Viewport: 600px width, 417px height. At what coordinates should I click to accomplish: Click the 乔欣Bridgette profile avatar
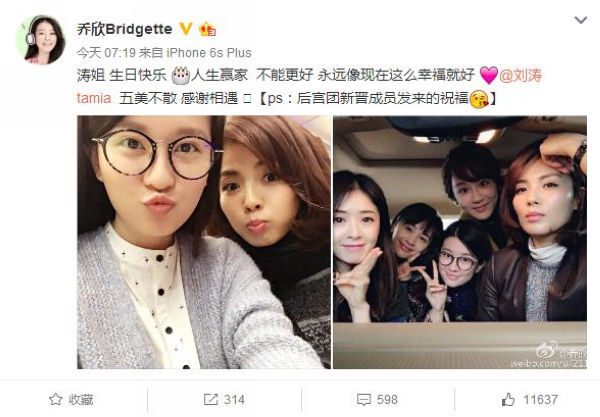tap(41, 40)
